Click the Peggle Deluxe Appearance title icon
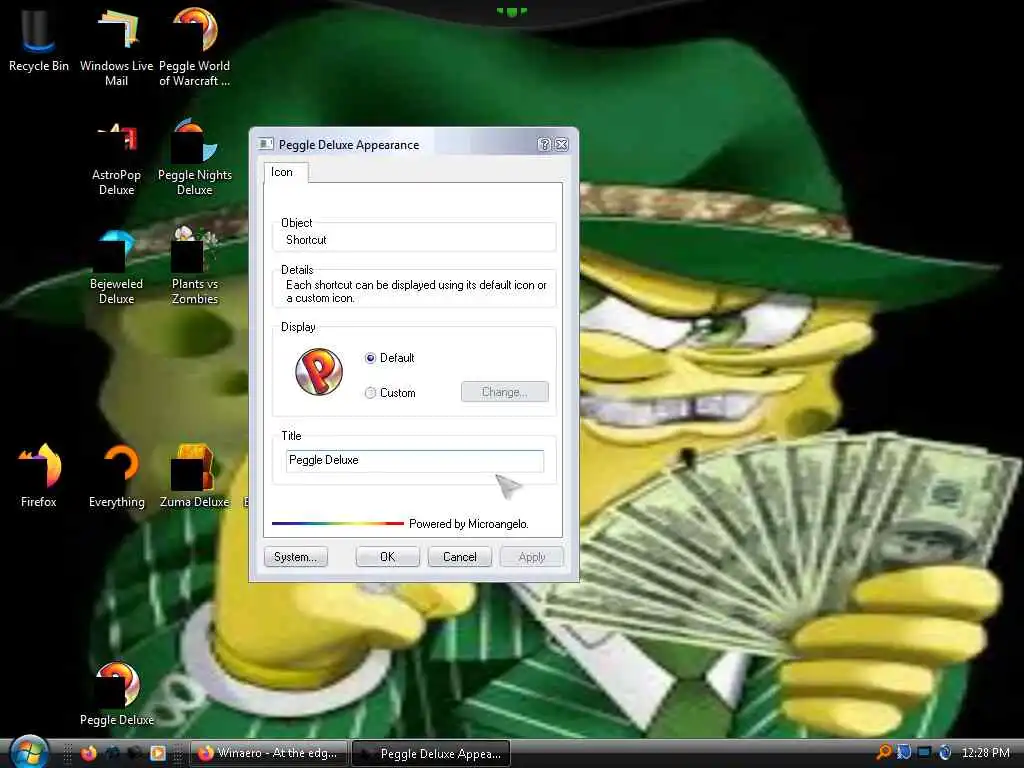This screenshot has width=1024, height=768. point(266,144)
